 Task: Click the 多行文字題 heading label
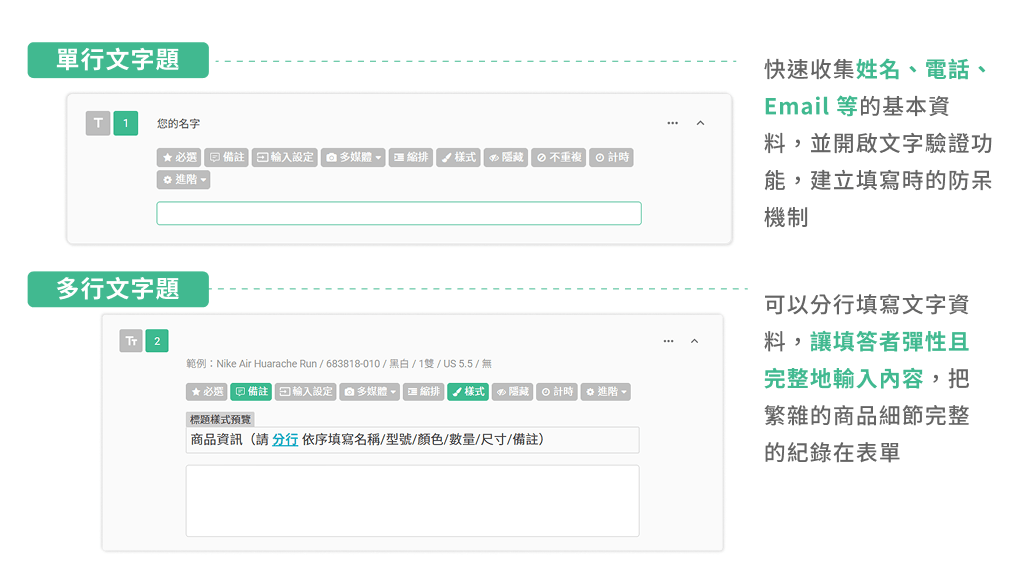[x=118, y=289]
